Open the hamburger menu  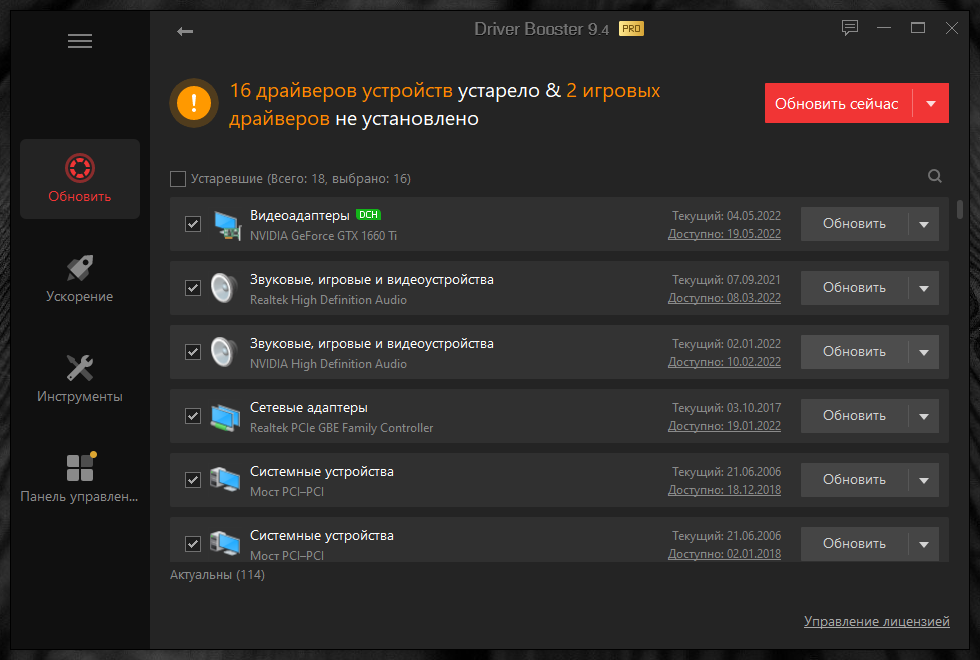(80, 41)
